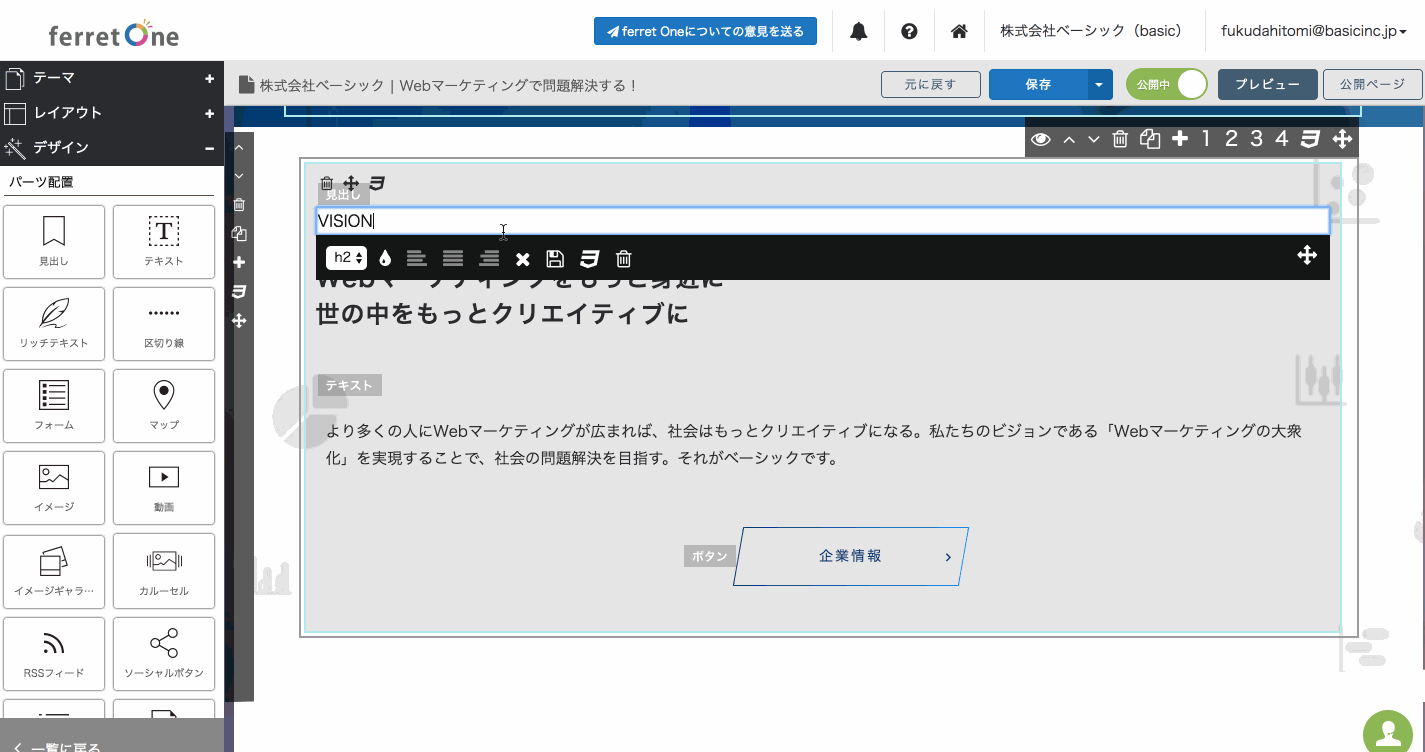Open the help question mark icon
Viewport: 1425px width, 752px height.
[x=909, y=31]
